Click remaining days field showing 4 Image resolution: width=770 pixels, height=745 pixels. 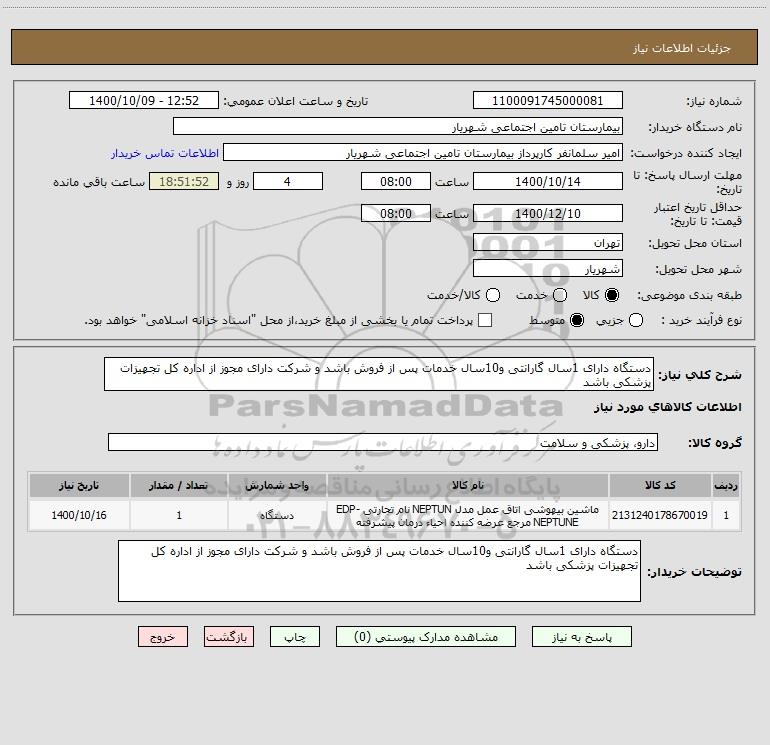[x=288, y=181]
